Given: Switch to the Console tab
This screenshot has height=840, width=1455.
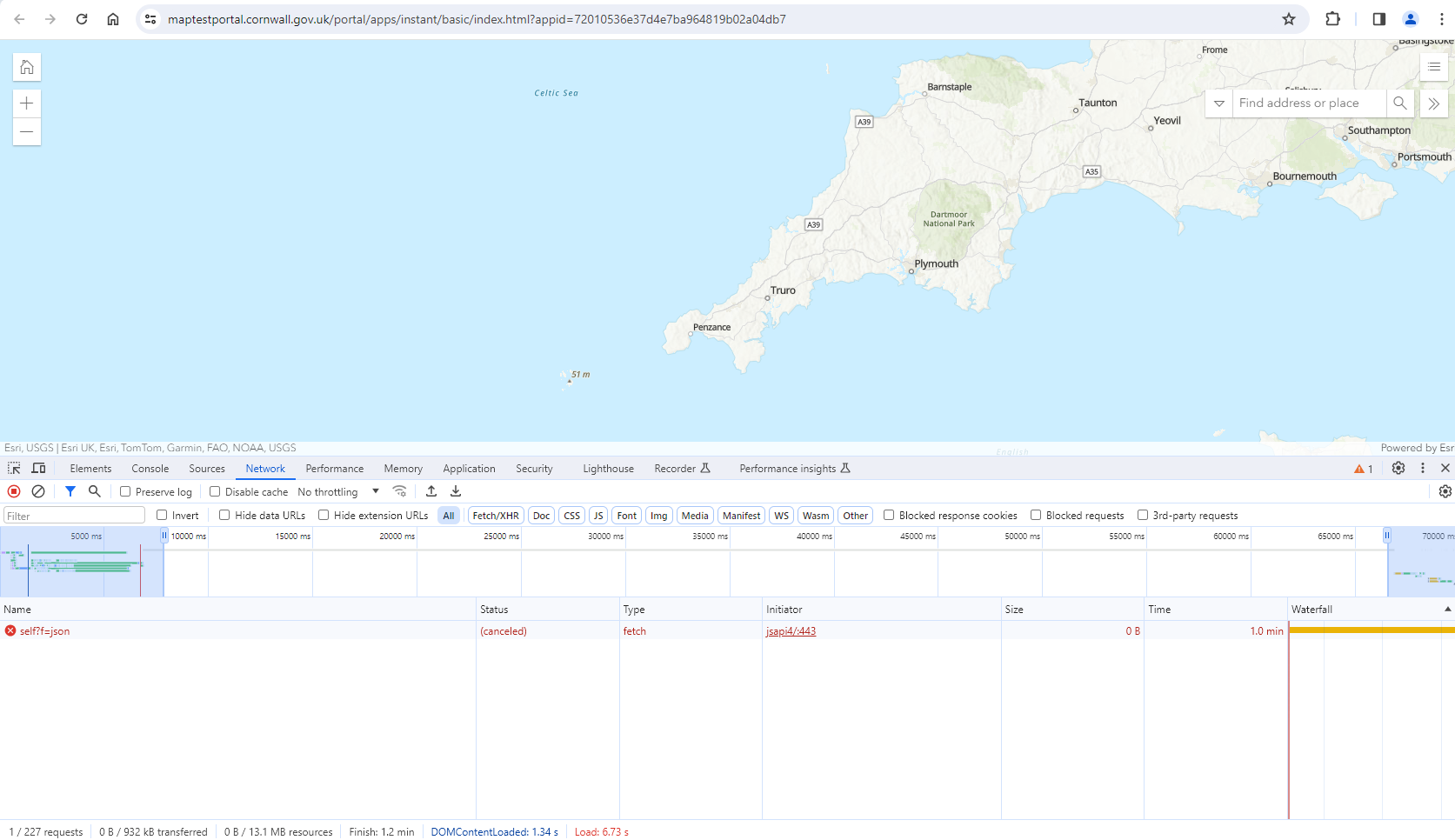Looking at the screenshot, I should click(x=150, y=469).
